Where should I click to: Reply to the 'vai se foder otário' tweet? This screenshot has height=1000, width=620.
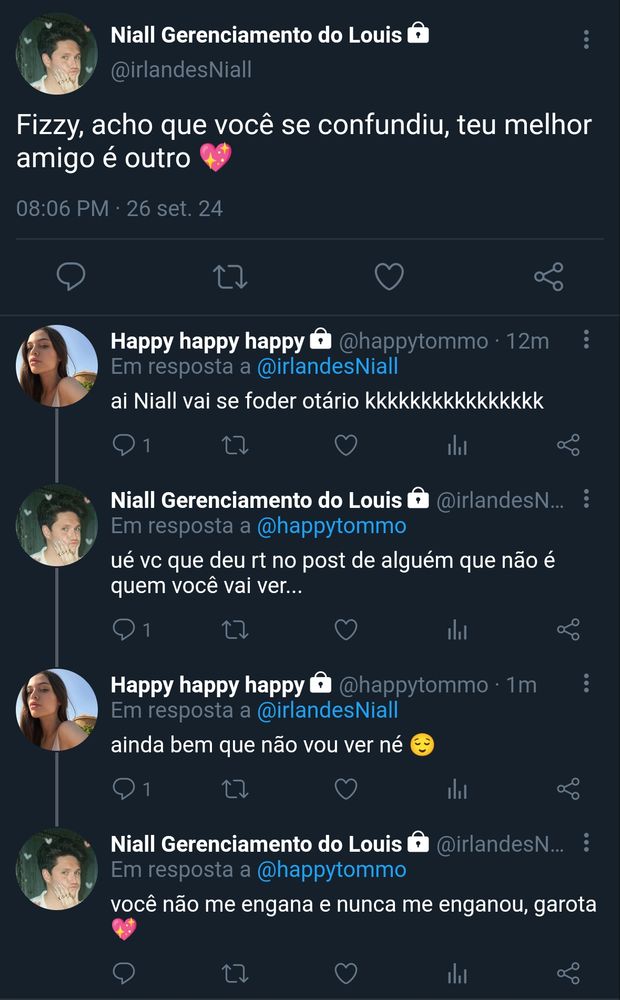pos(124,445)
